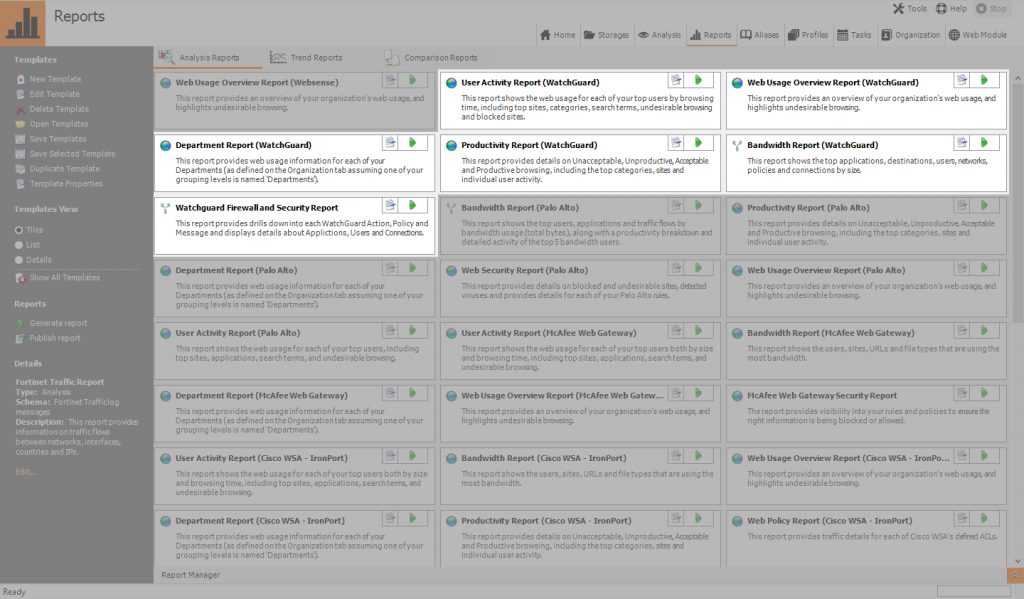1024x599 pixels.
Task: Click the Reports bar-chart logo icon
Action: click(x=23, y=23)
